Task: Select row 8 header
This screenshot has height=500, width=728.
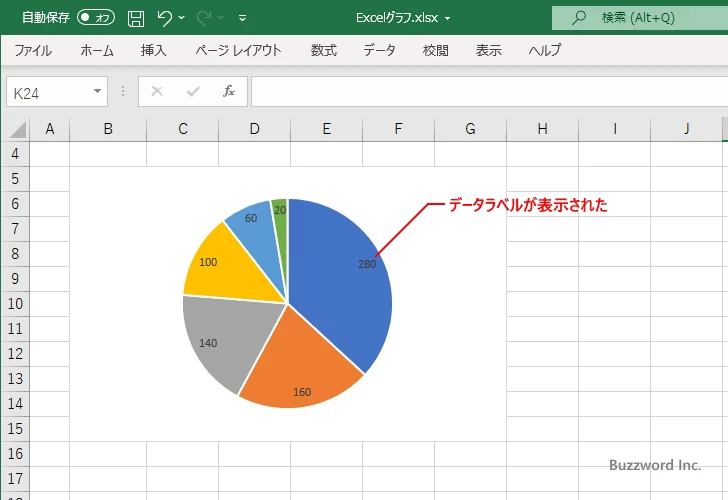Action: click(15, 254)
